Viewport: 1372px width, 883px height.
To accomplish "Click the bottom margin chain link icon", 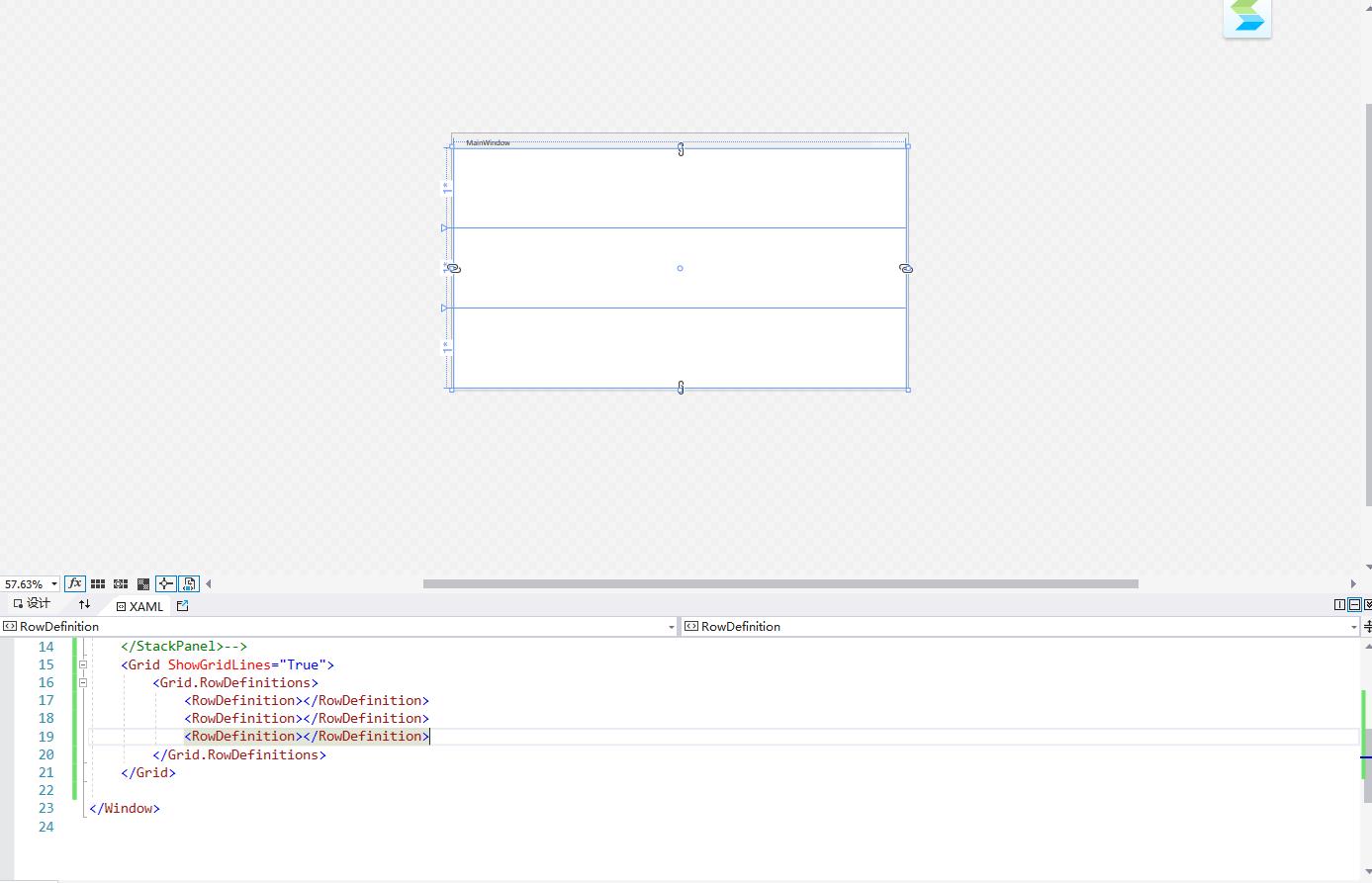I will [x=681, y=388].
